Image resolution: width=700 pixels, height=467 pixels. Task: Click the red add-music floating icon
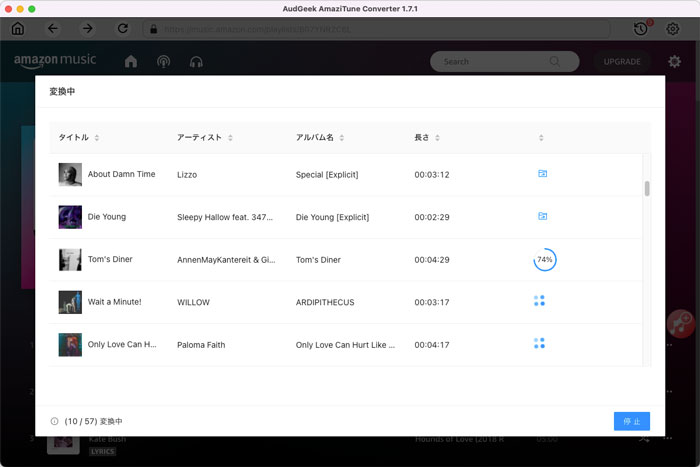(681, 323)
